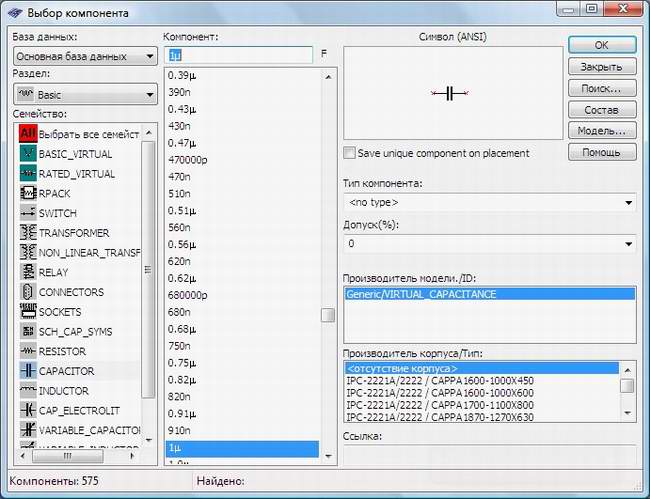
Task: Select footprint CAPPA1600-1000X450
Action: (440, 380)
